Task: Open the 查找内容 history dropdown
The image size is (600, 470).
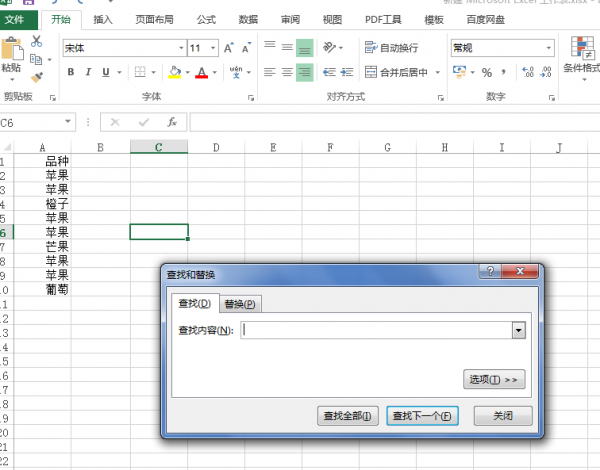Action: point(518,330)
